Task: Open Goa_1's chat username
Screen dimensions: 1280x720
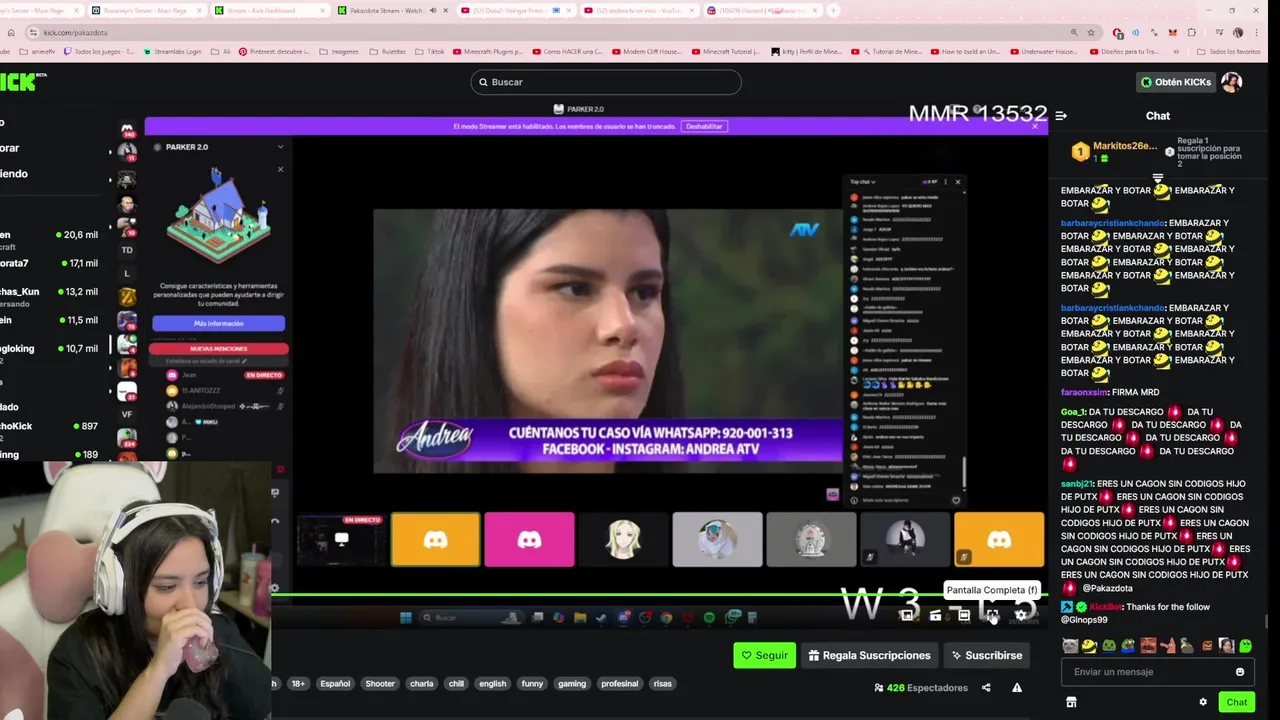Action: 1072,412
